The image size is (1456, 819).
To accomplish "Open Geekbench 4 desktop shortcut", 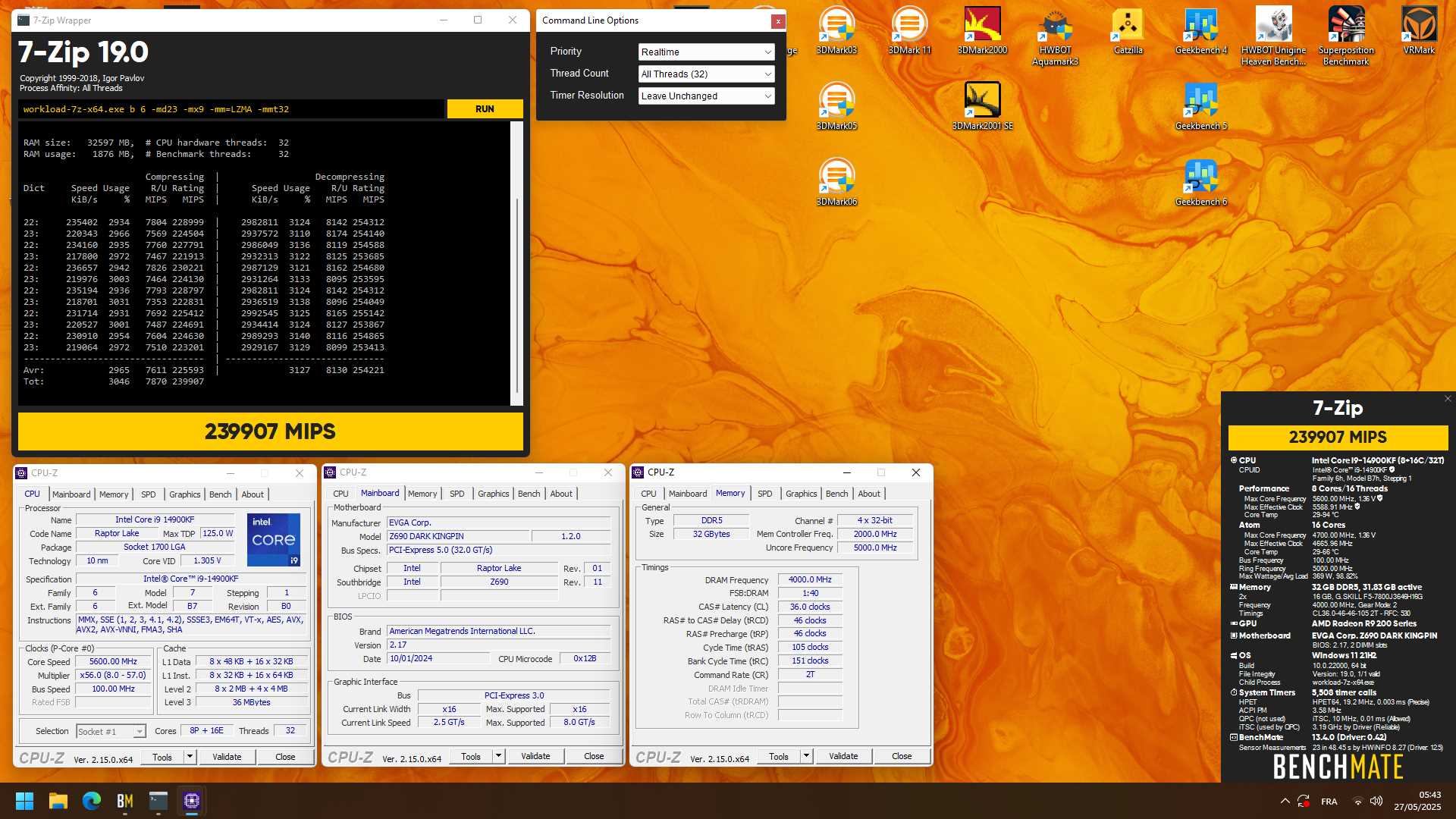I will (1200, 30).
